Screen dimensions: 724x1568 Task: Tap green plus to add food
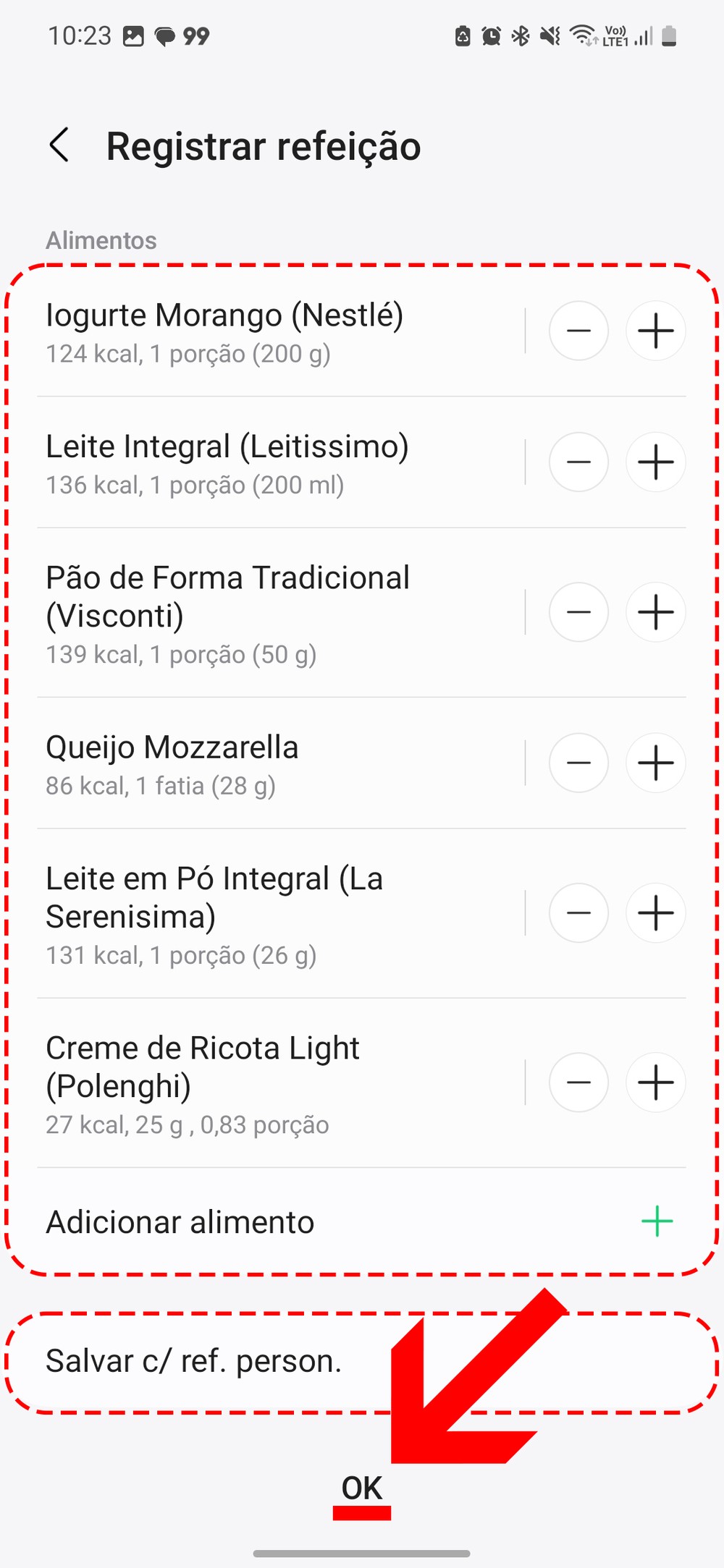657,1221
